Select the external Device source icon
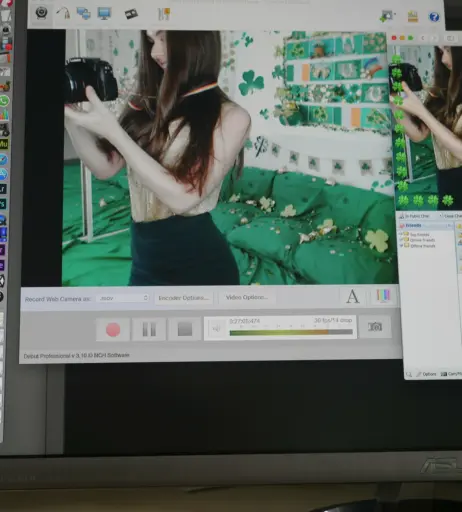Screen dimensions: 462x512 [x=63, y=14]
